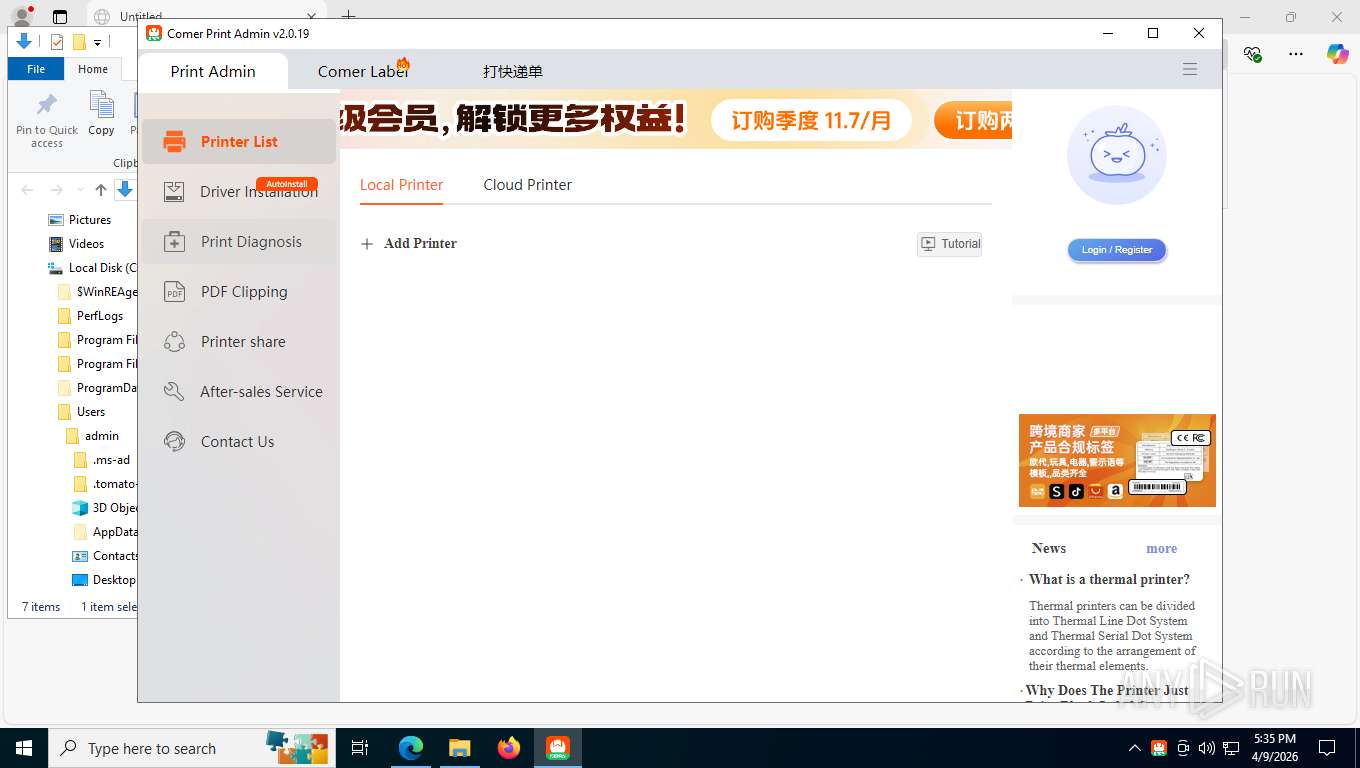Click Pin to Quick access in File Explorer
This screenshot has height=768, width=1360.
[47, 121]
